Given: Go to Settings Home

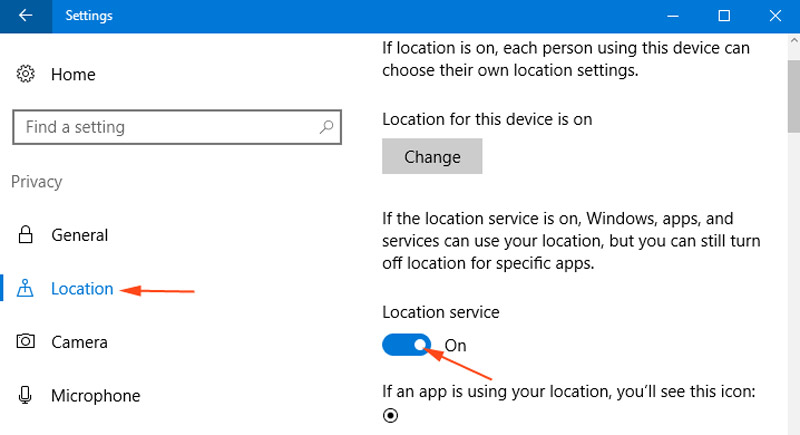Looking at the screenshot, I should [x=73, y=74].
